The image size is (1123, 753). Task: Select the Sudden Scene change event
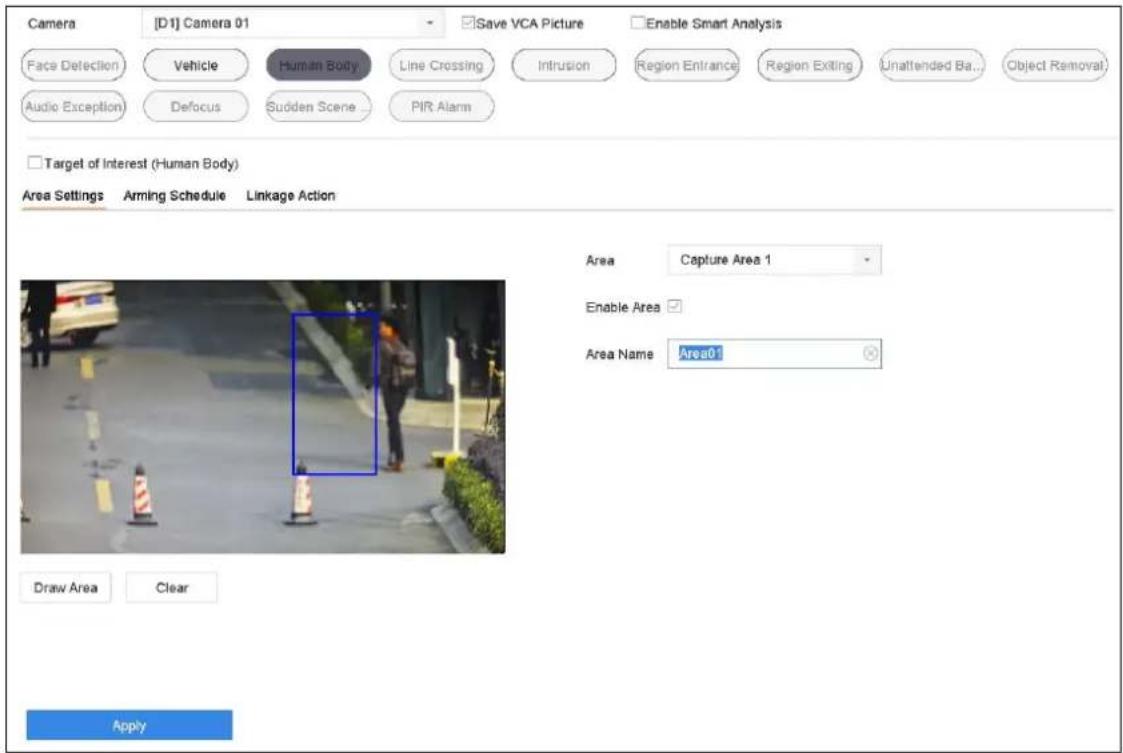click(x=318, y=107)
